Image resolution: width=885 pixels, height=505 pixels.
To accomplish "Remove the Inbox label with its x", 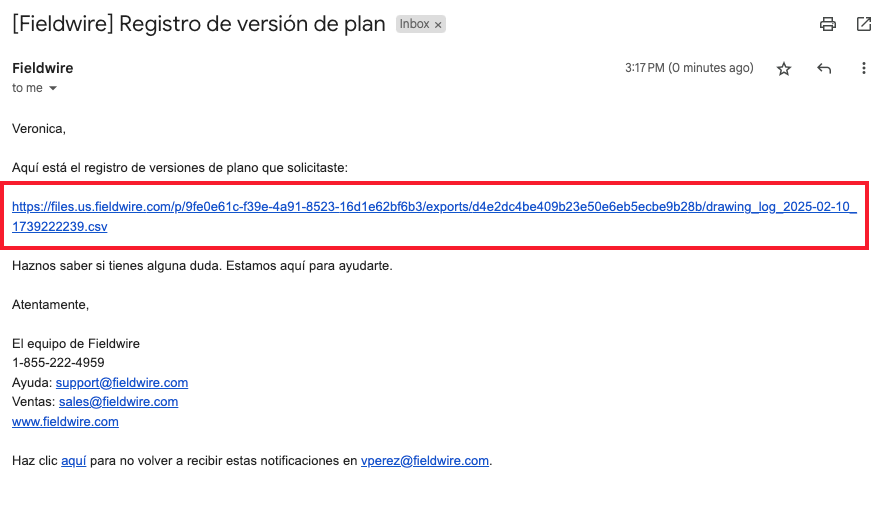I will click(x=438, y=25).
